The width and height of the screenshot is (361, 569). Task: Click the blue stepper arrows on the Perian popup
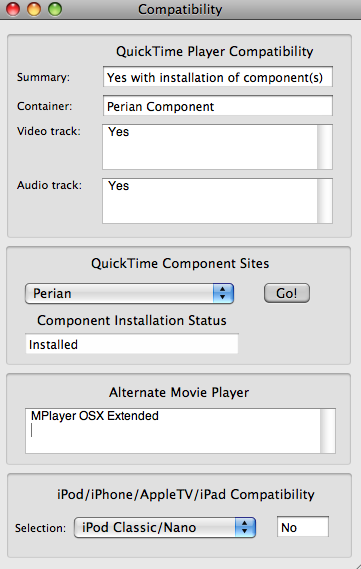(x=223, y=293)
